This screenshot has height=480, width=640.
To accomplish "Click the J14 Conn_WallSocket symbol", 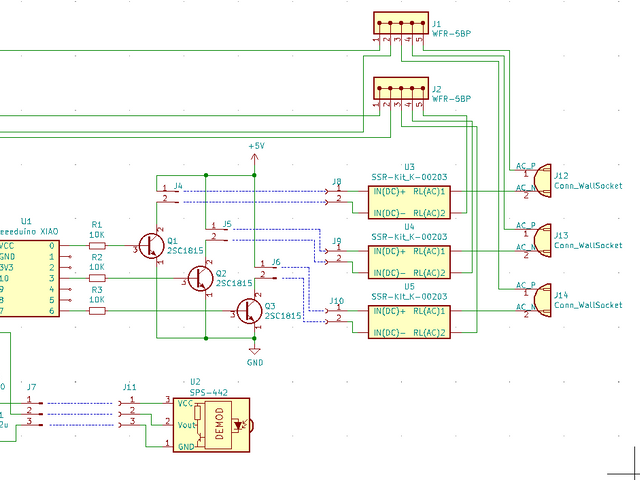I will (543, 300).
